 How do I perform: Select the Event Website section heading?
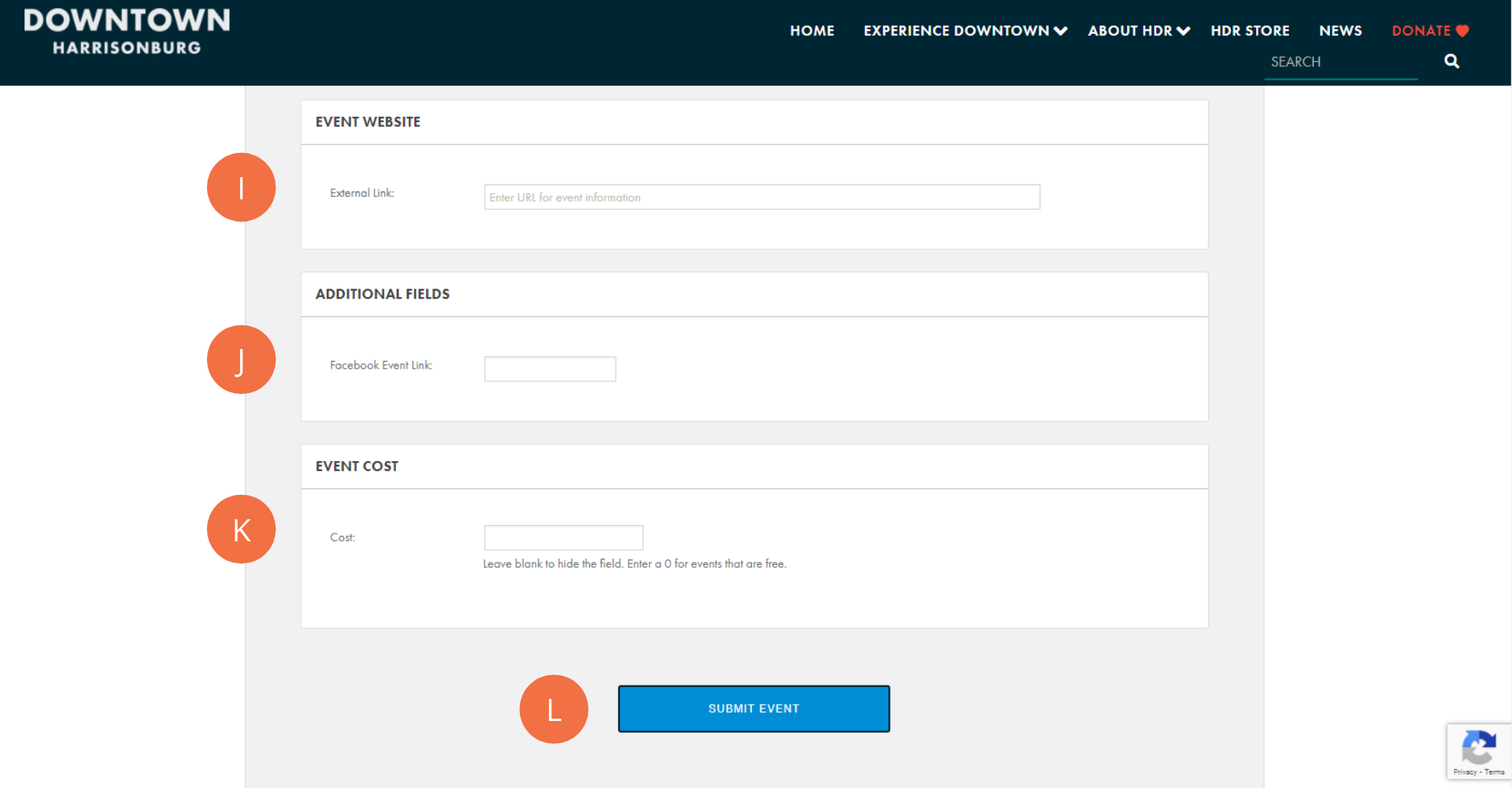pyautogui.click(x=368, y=122)
